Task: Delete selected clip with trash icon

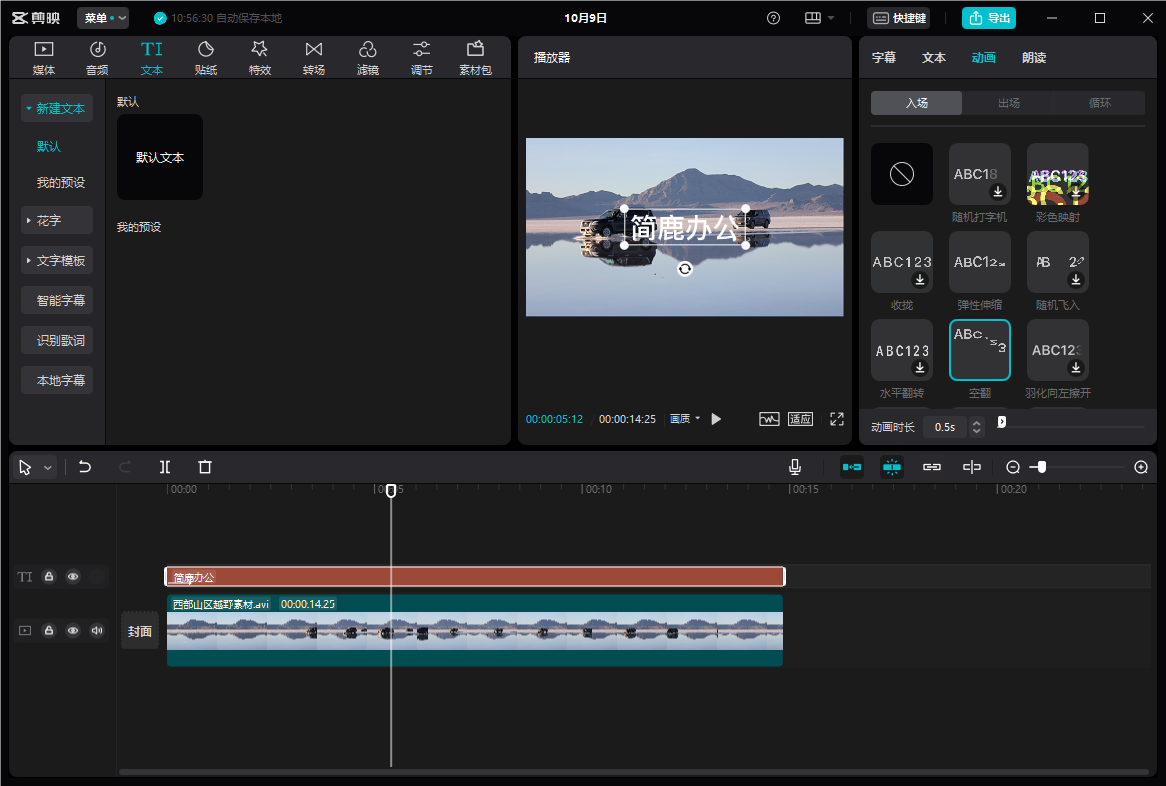Action: [x=205, y=467]
